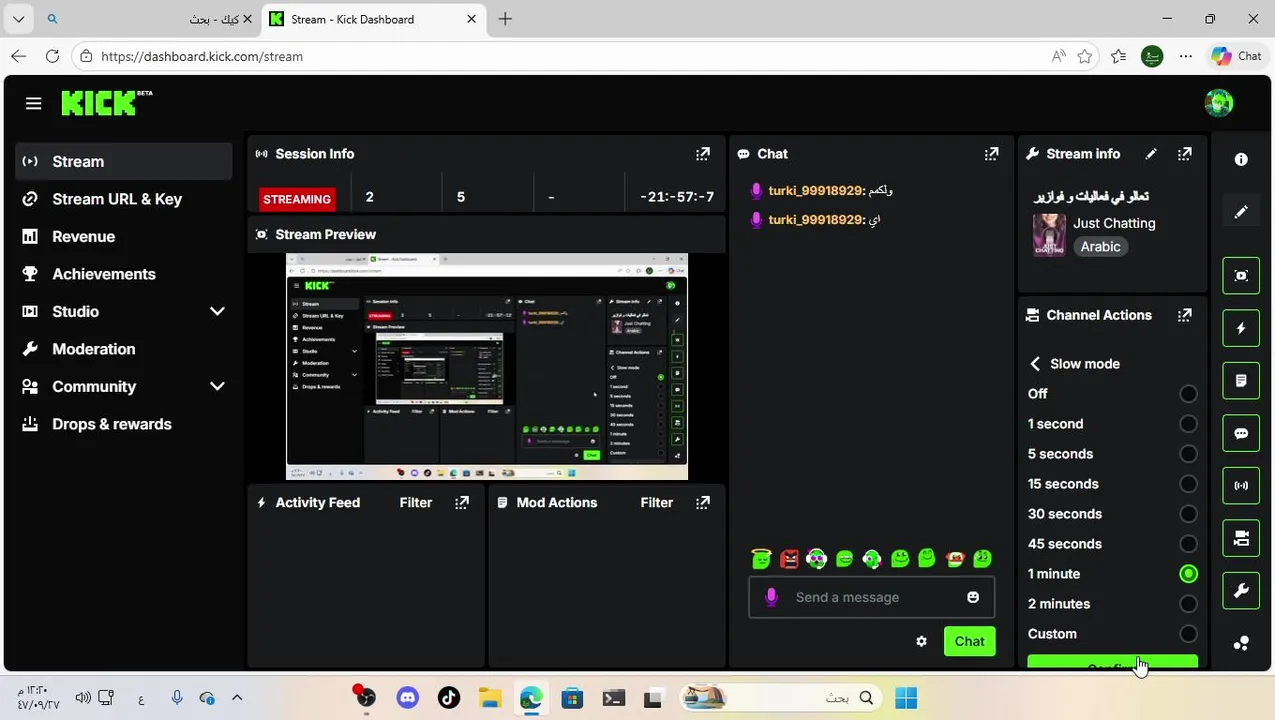The image size is (1275, 720).
Task: Toggle Session Info broadcast widget in the right bar
Action: 1241,486
